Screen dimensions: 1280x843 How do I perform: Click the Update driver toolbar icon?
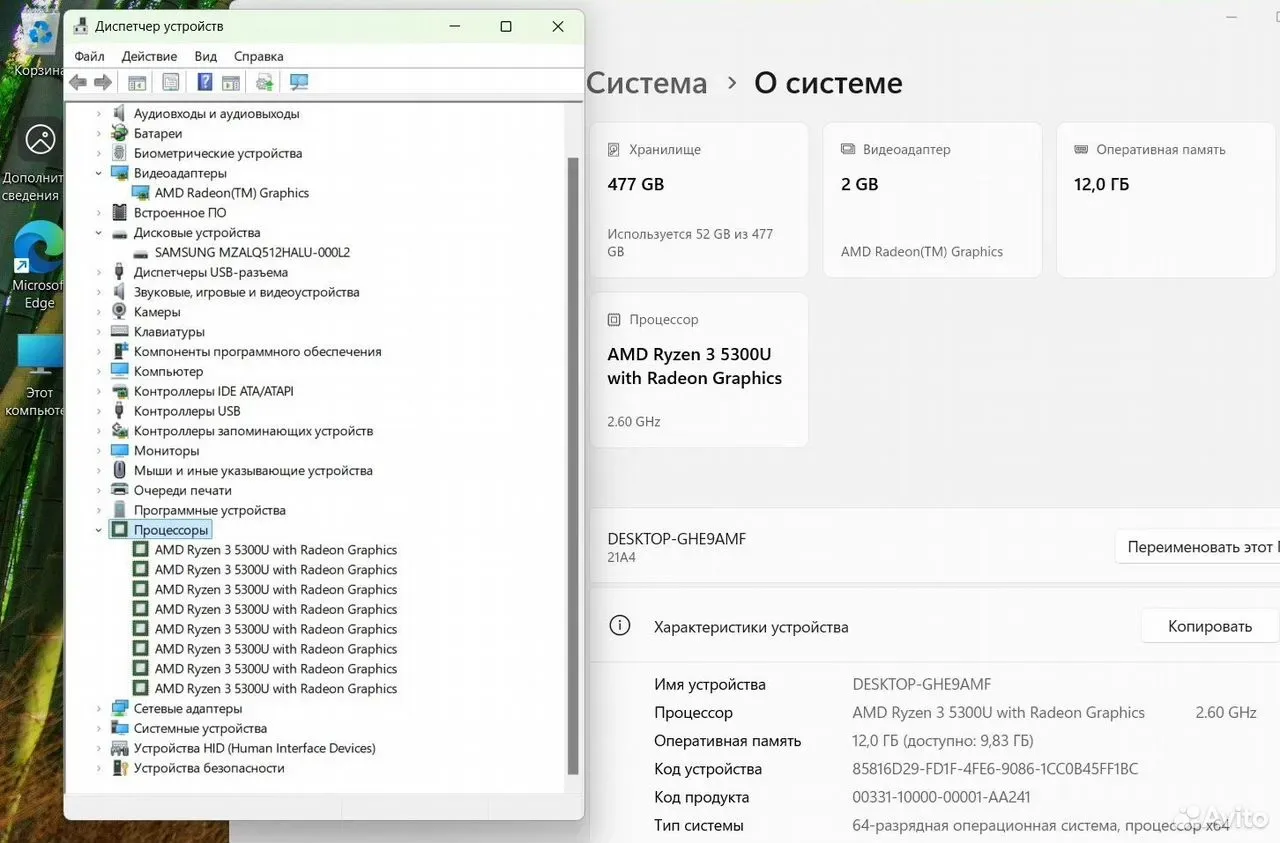265,82
